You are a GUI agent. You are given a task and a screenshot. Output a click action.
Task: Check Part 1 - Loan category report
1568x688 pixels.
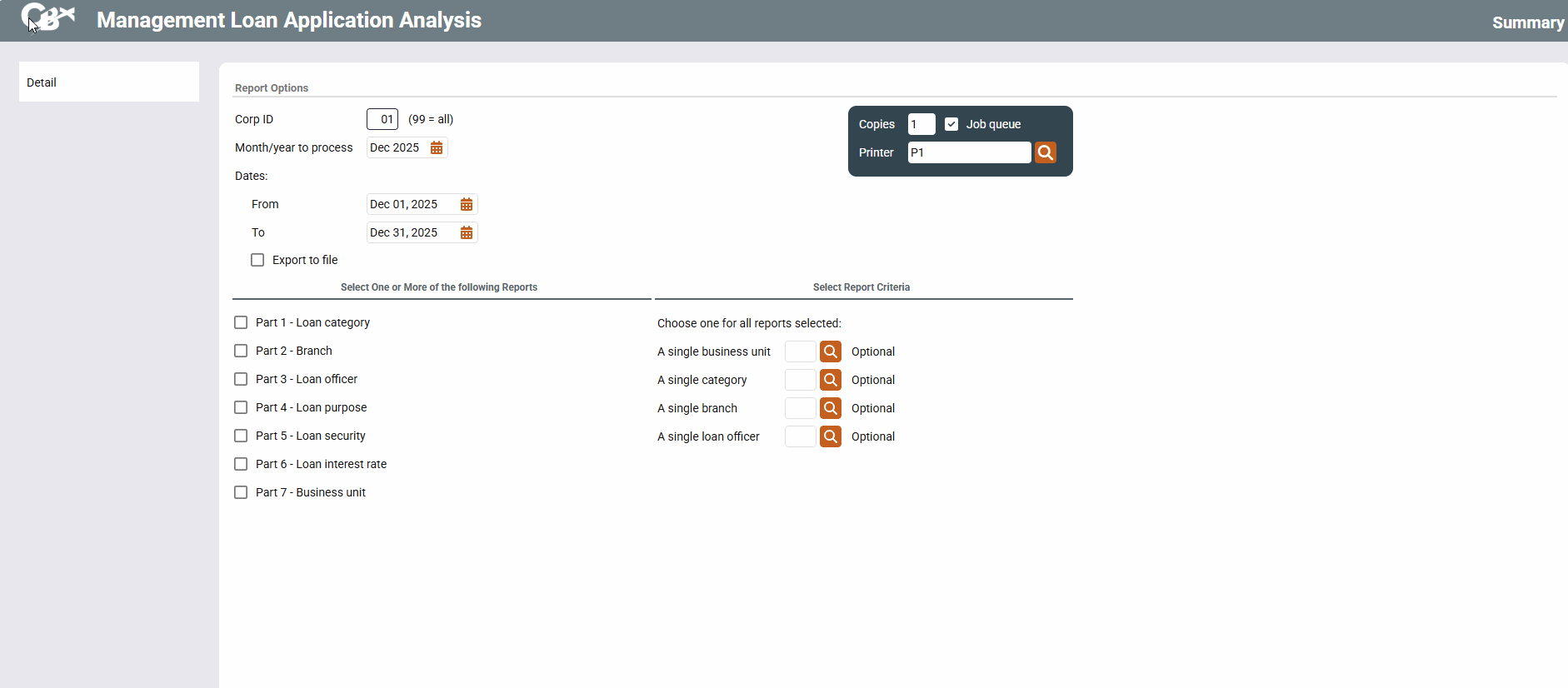pos(241,322)
